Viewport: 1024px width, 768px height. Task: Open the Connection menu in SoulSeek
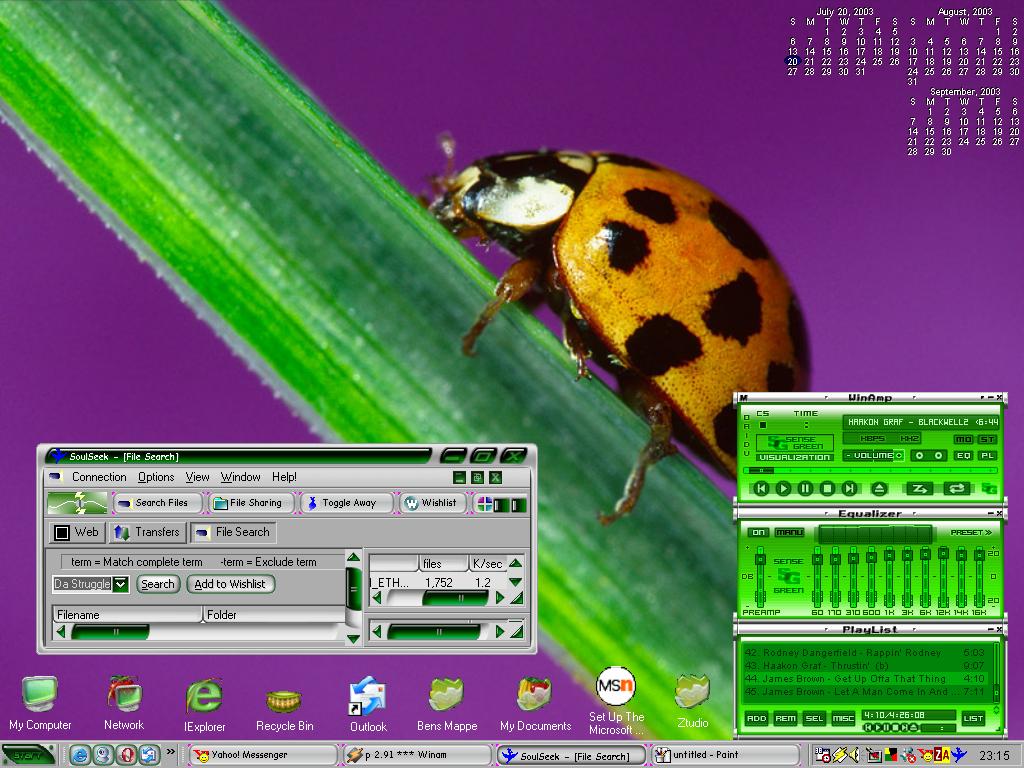pos(99,477)
